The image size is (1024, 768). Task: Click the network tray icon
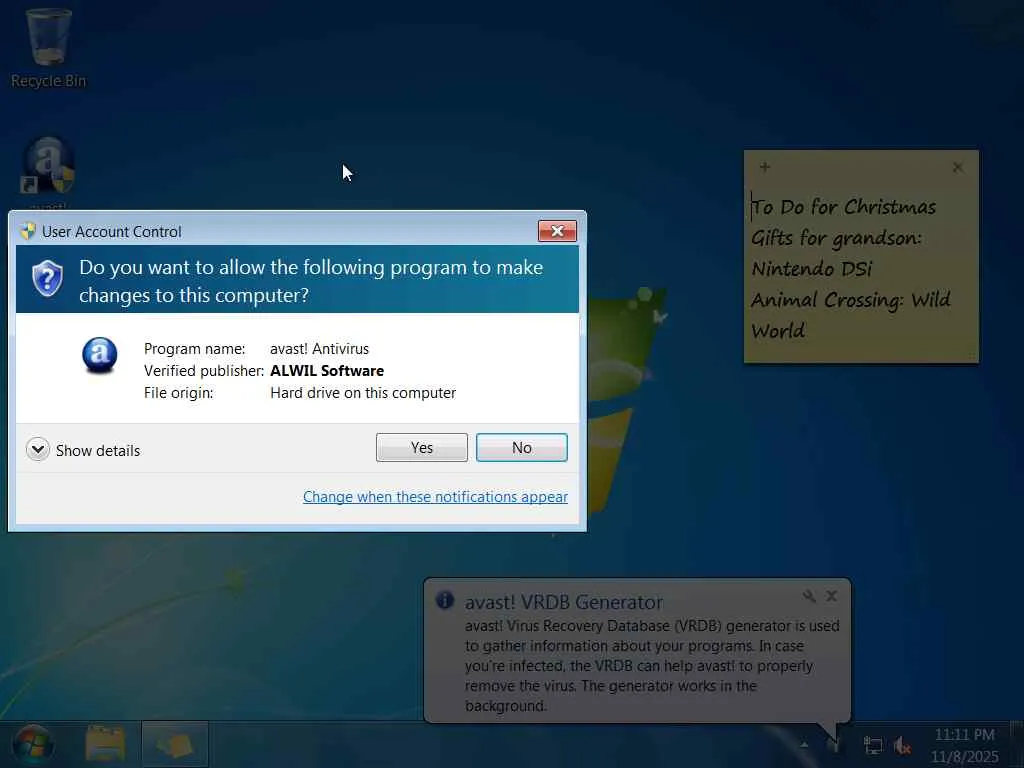(872, 744)
